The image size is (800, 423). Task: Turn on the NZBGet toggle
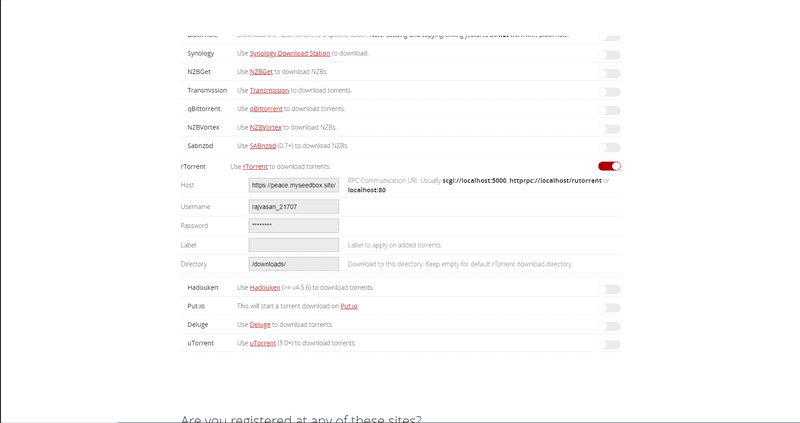[609, 73]
